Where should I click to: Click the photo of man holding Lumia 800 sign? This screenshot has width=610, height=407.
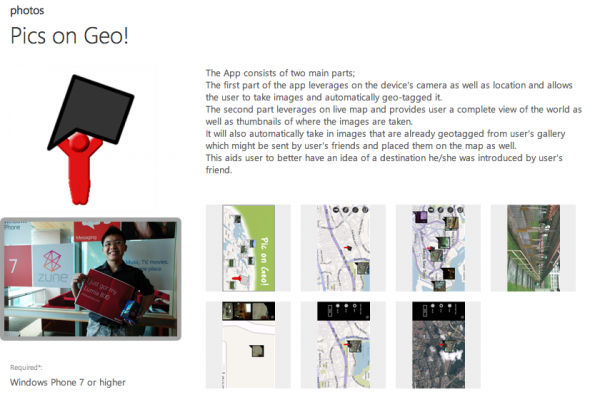91,279
